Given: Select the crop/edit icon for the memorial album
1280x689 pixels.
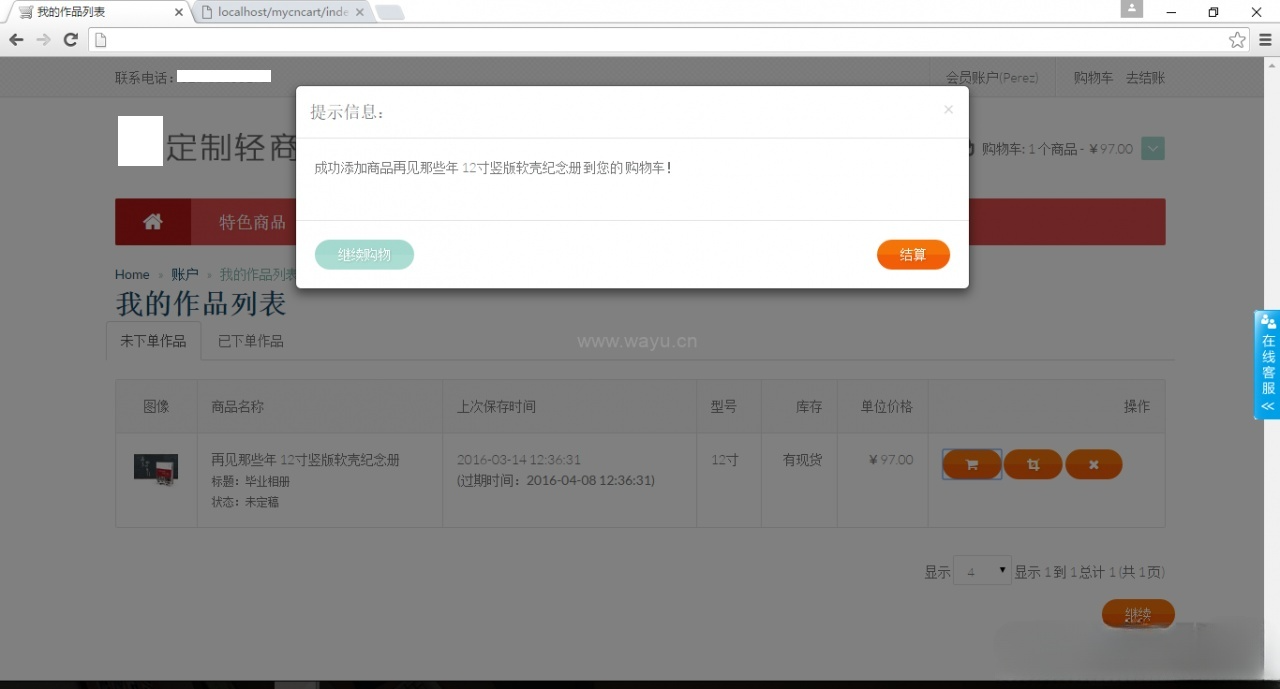Looking at the screenshot, I should [1032, 464].
